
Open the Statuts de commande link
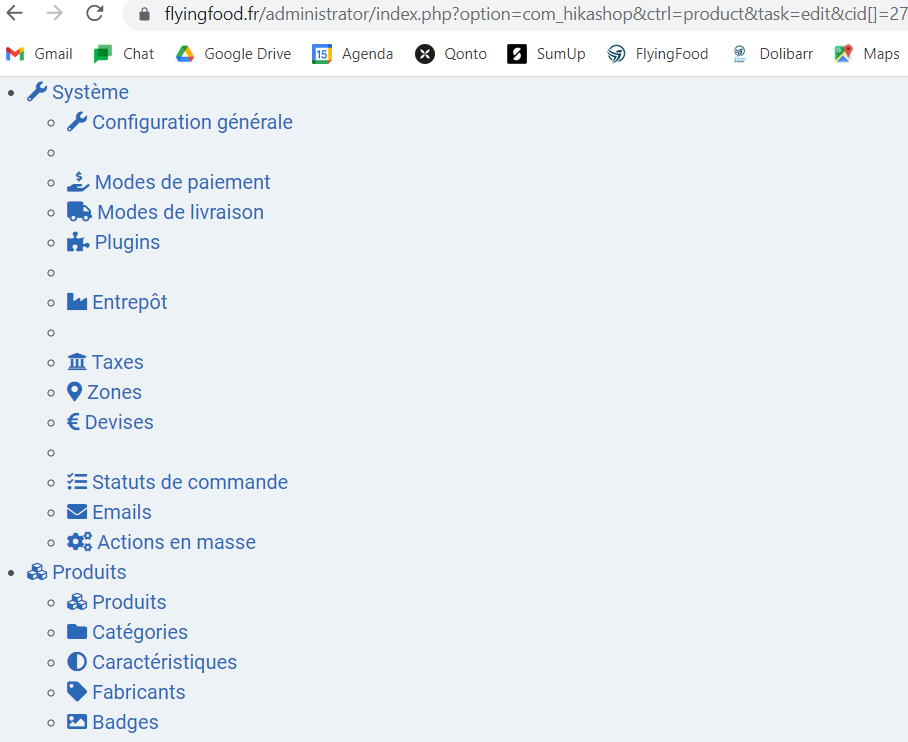click(190, 482)
